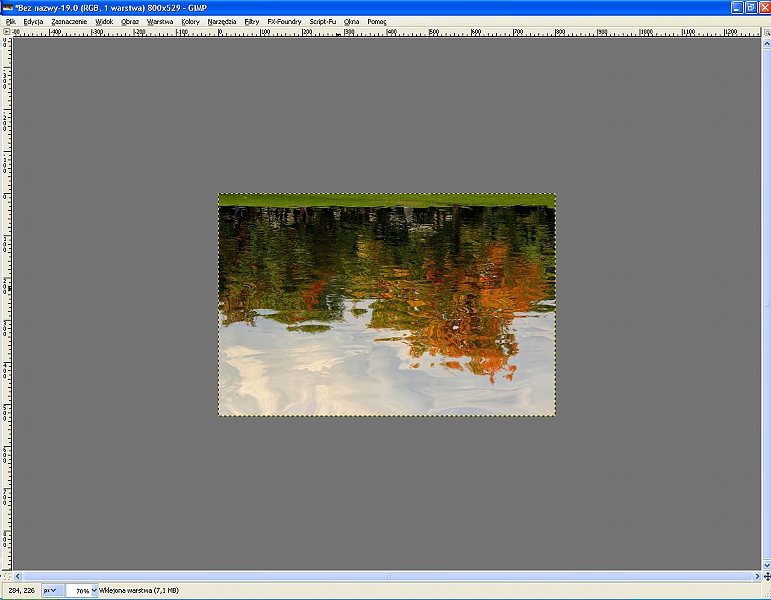Open the Plik menu
Screen dimensions: 771x600
(10, 21)
